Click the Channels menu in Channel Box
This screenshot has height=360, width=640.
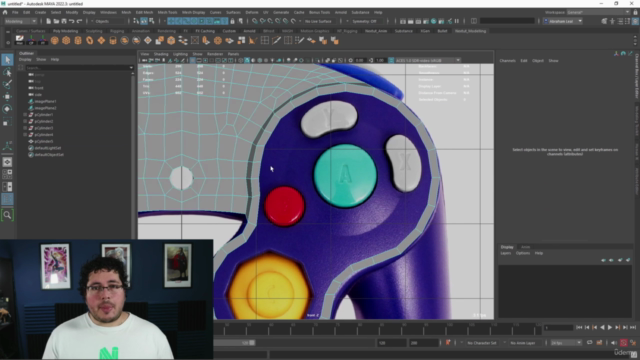[x=507, y=60]
